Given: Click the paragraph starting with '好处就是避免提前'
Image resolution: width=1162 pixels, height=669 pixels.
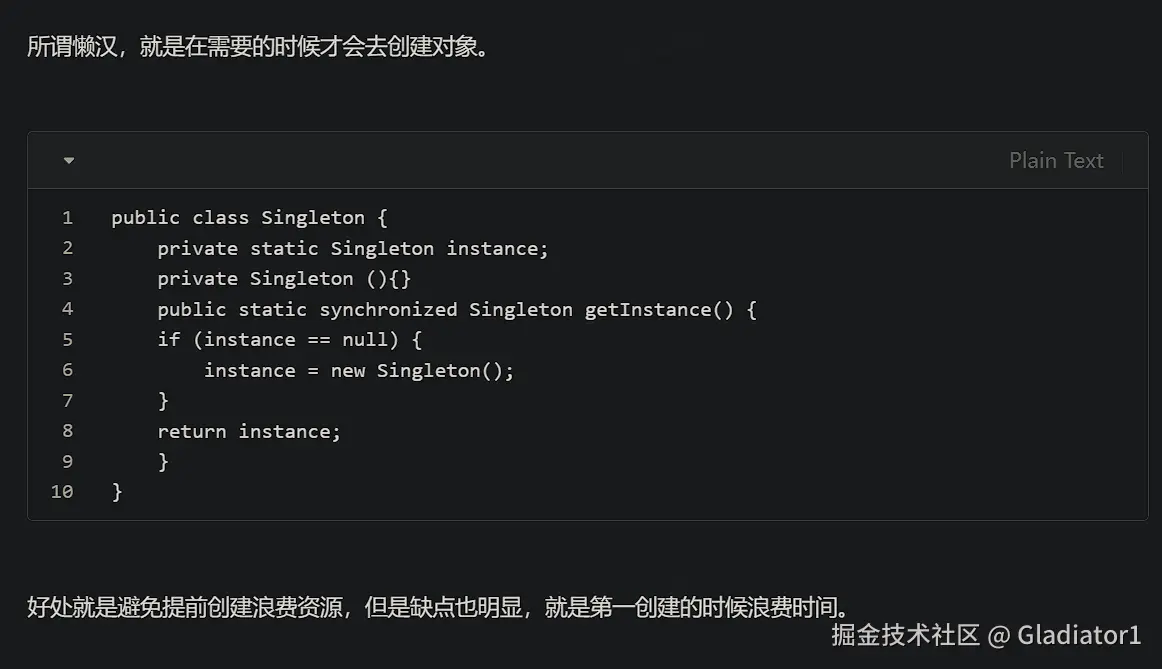Looking at the screenshot, I should coord(438,606).
